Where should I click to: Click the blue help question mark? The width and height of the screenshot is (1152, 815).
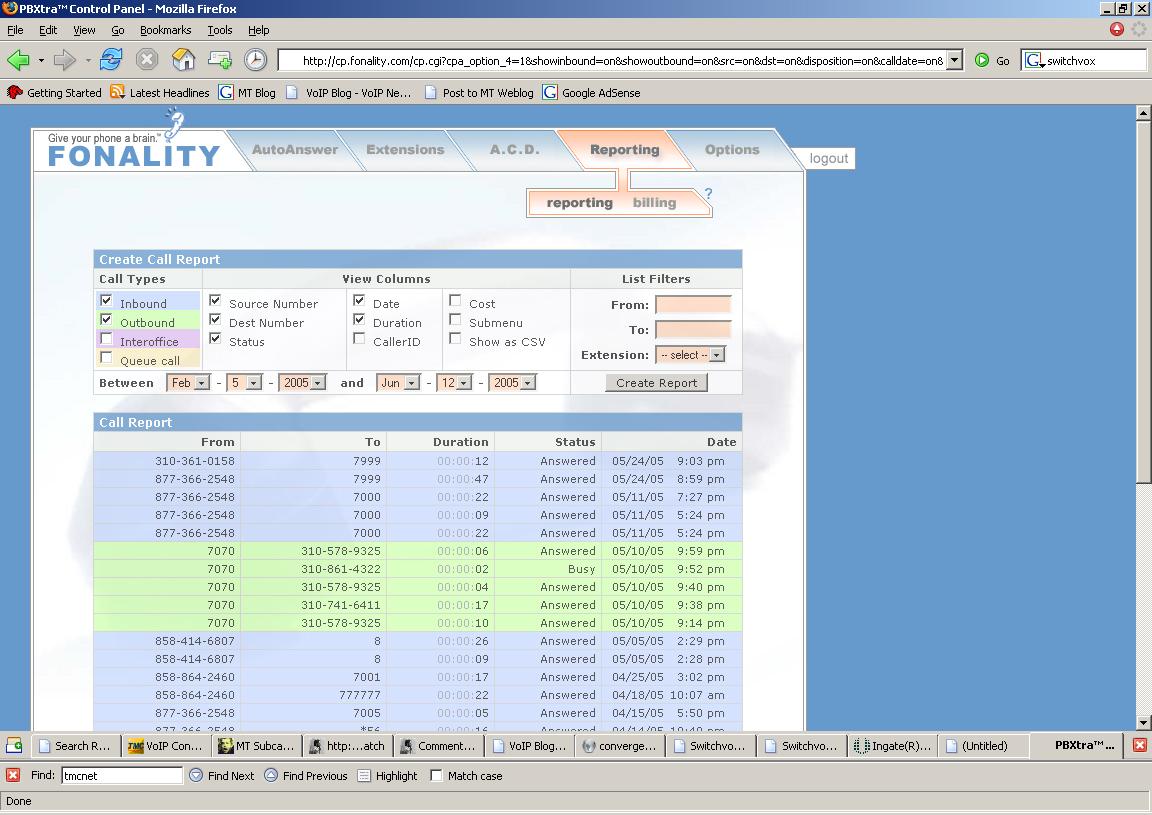click(x=708, y=194)
